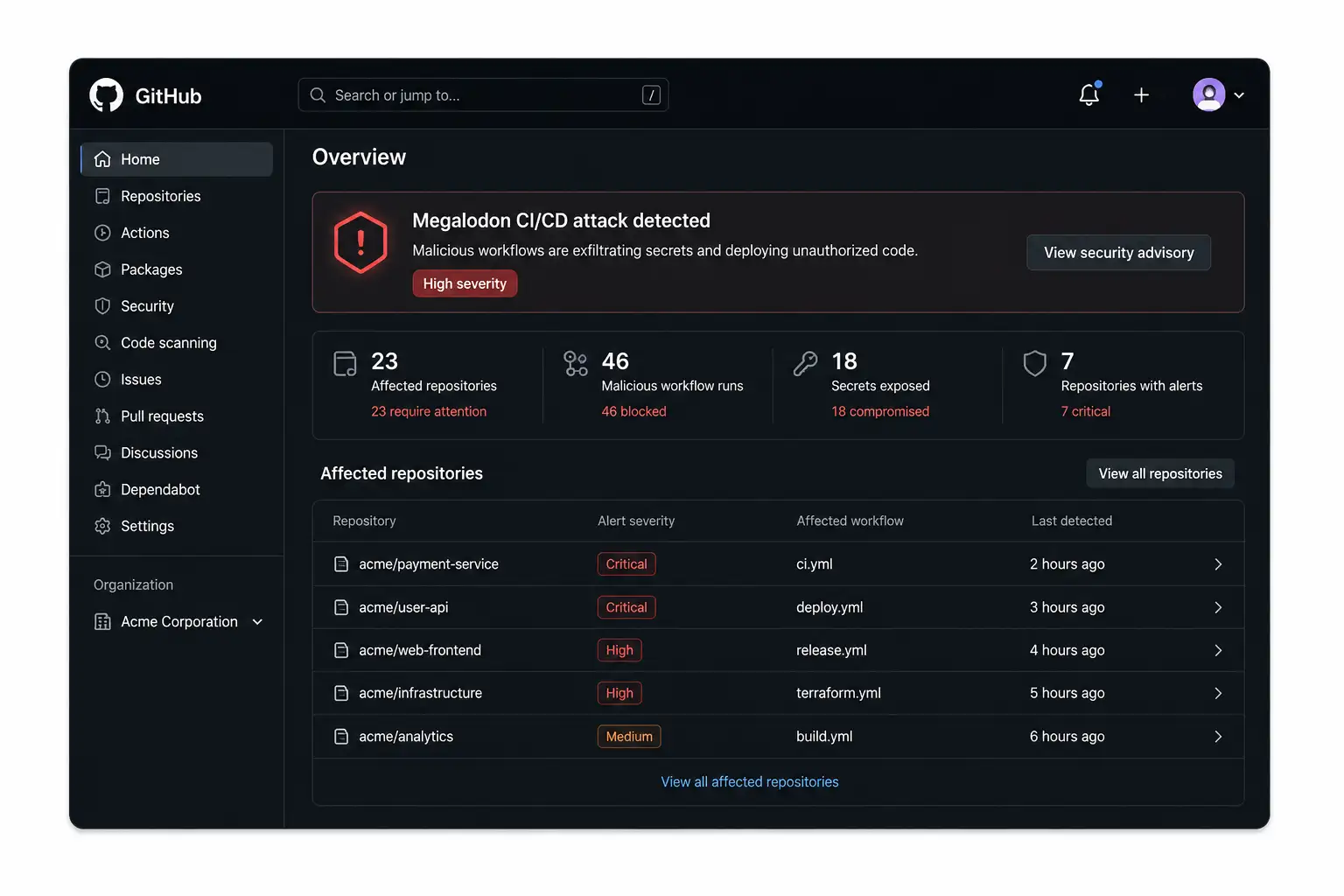Expand the acme/web-frontend row chevron
The image size is (1344, 896).
coord(1218,650)
